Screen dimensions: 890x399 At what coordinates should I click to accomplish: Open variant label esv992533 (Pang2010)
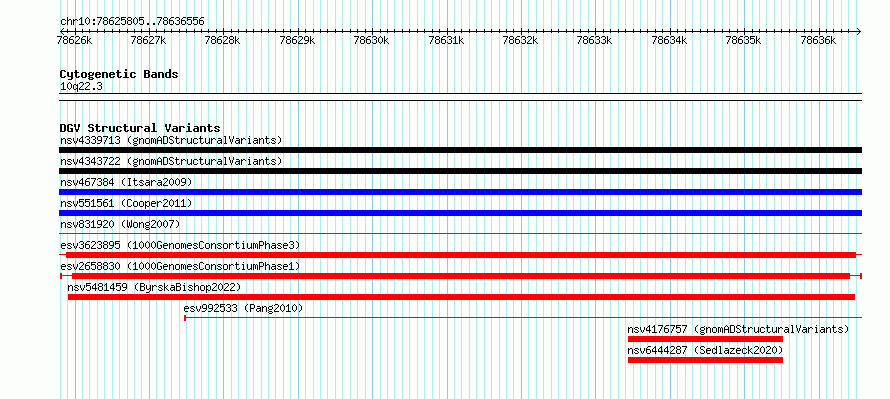(244, 308)
